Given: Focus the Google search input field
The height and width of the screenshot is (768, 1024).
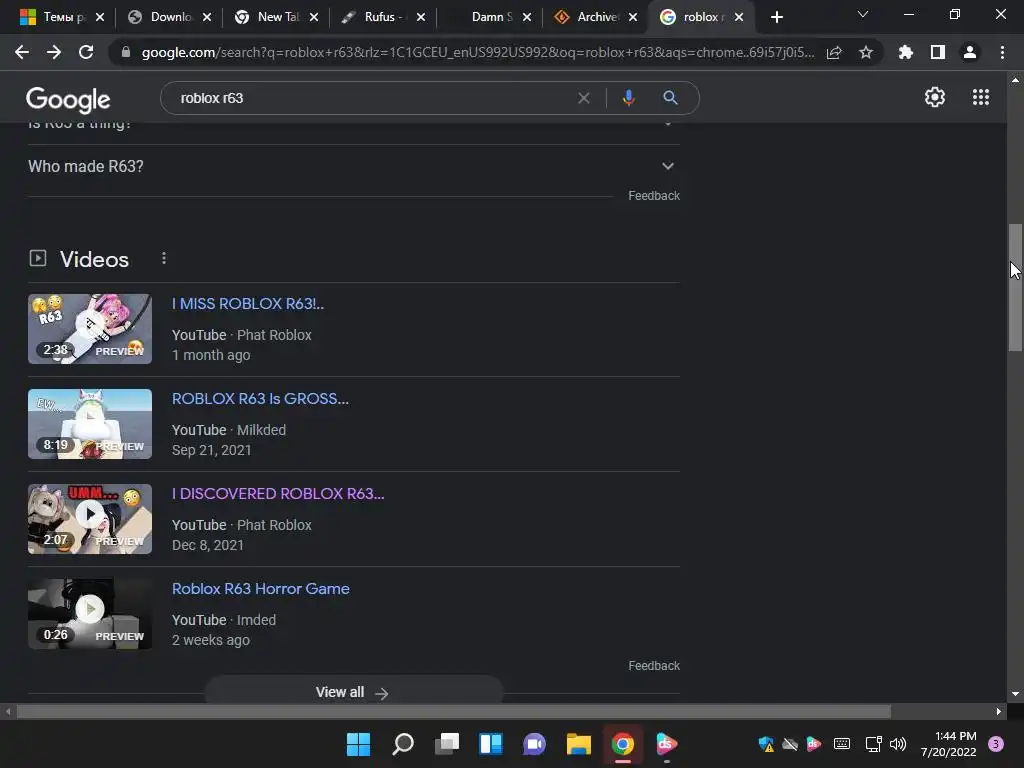Looking at the screenshot, I should coord(372,98).
